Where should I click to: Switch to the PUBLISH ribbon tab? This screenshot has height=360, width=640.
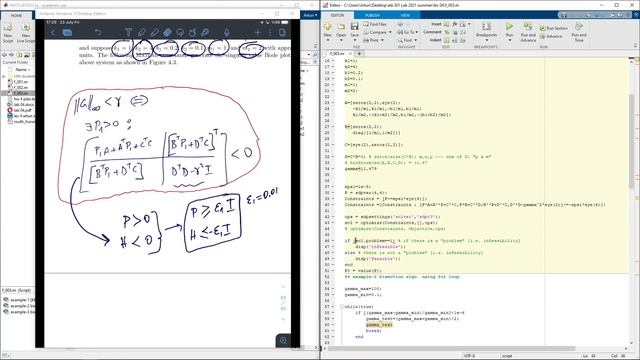click(371, 15)
